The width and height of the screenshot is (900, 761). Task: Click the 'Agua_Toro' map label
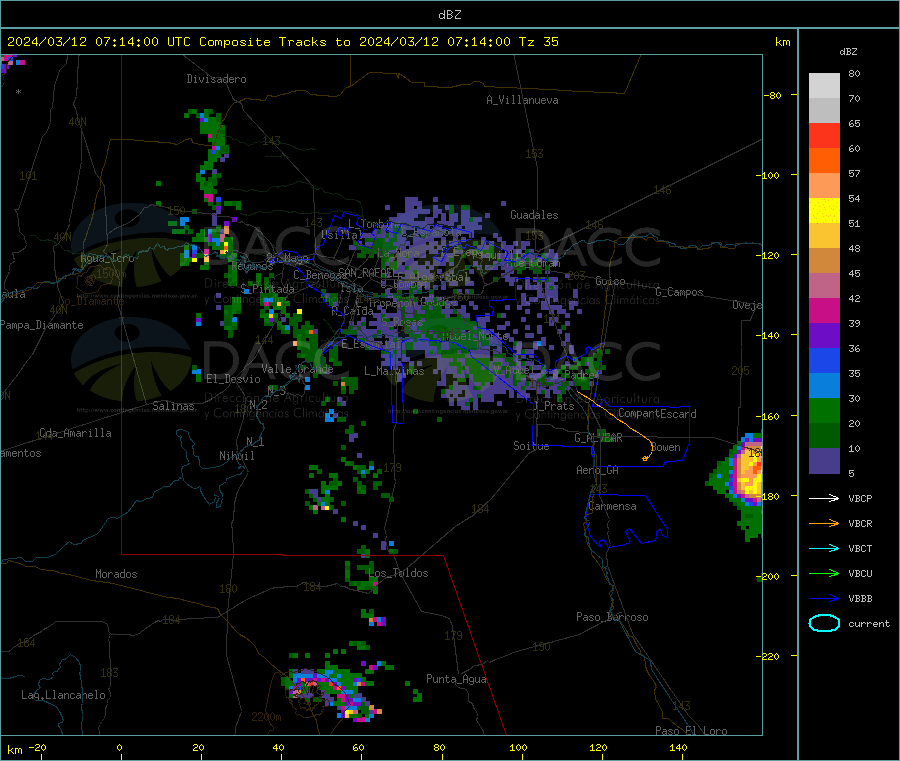[107, 258]
